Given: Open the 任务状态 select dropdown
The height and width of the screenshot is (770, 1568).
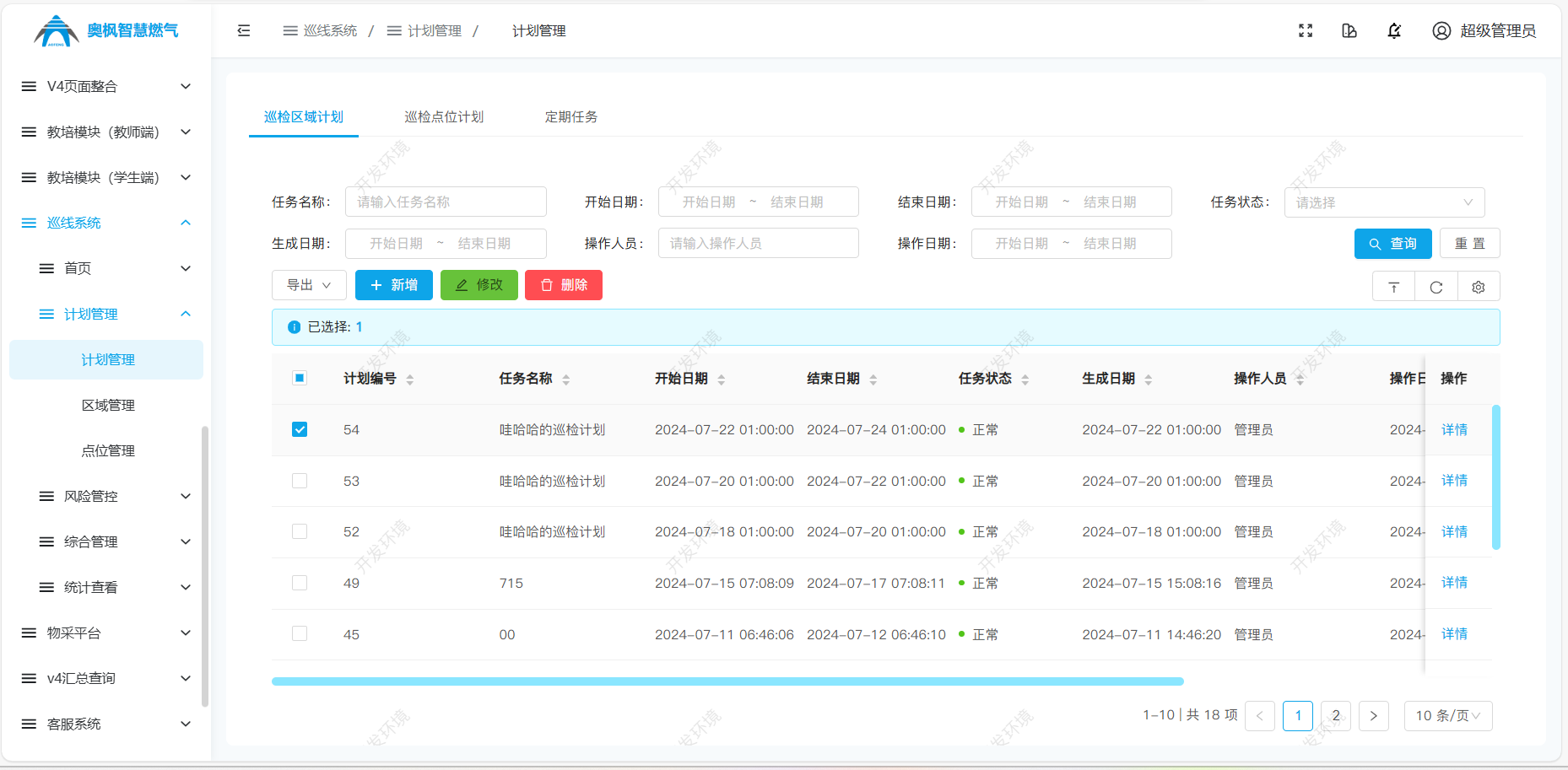Looking at the screenshot, I should [1384, 202].
